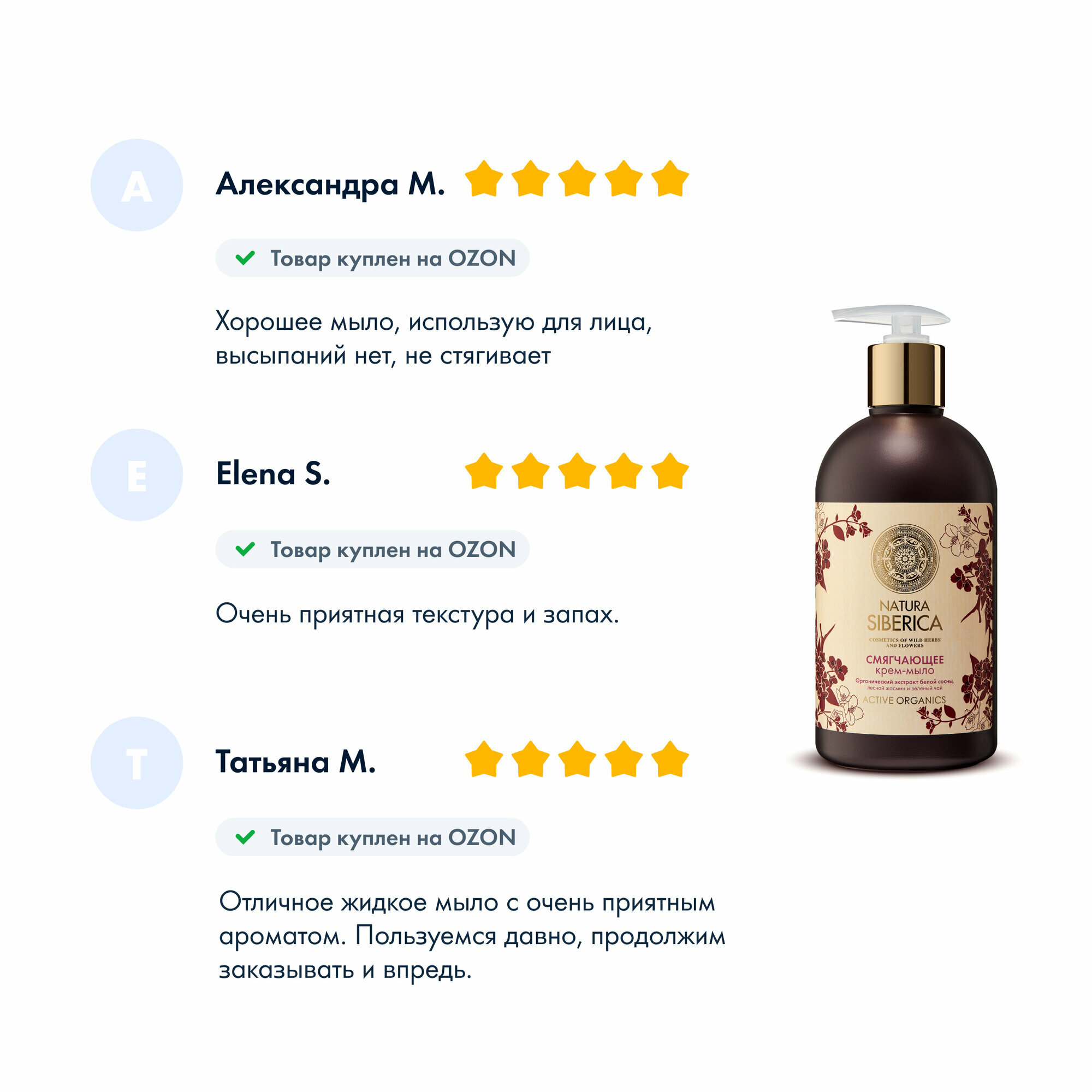Click the green checkmark under Александра М.
The width and height of the screenshot is (1092, 1092).
tap(245, 258)
